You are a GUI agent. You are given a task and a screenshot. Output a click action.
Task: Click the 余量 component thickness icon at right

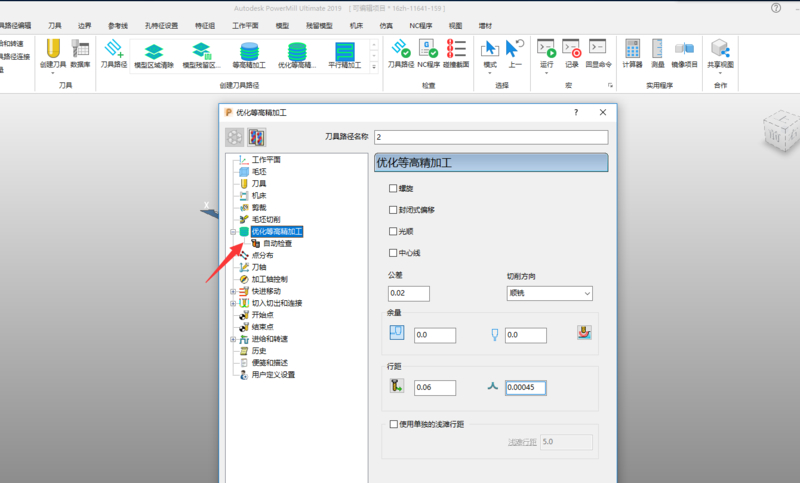tap(584, 333)
